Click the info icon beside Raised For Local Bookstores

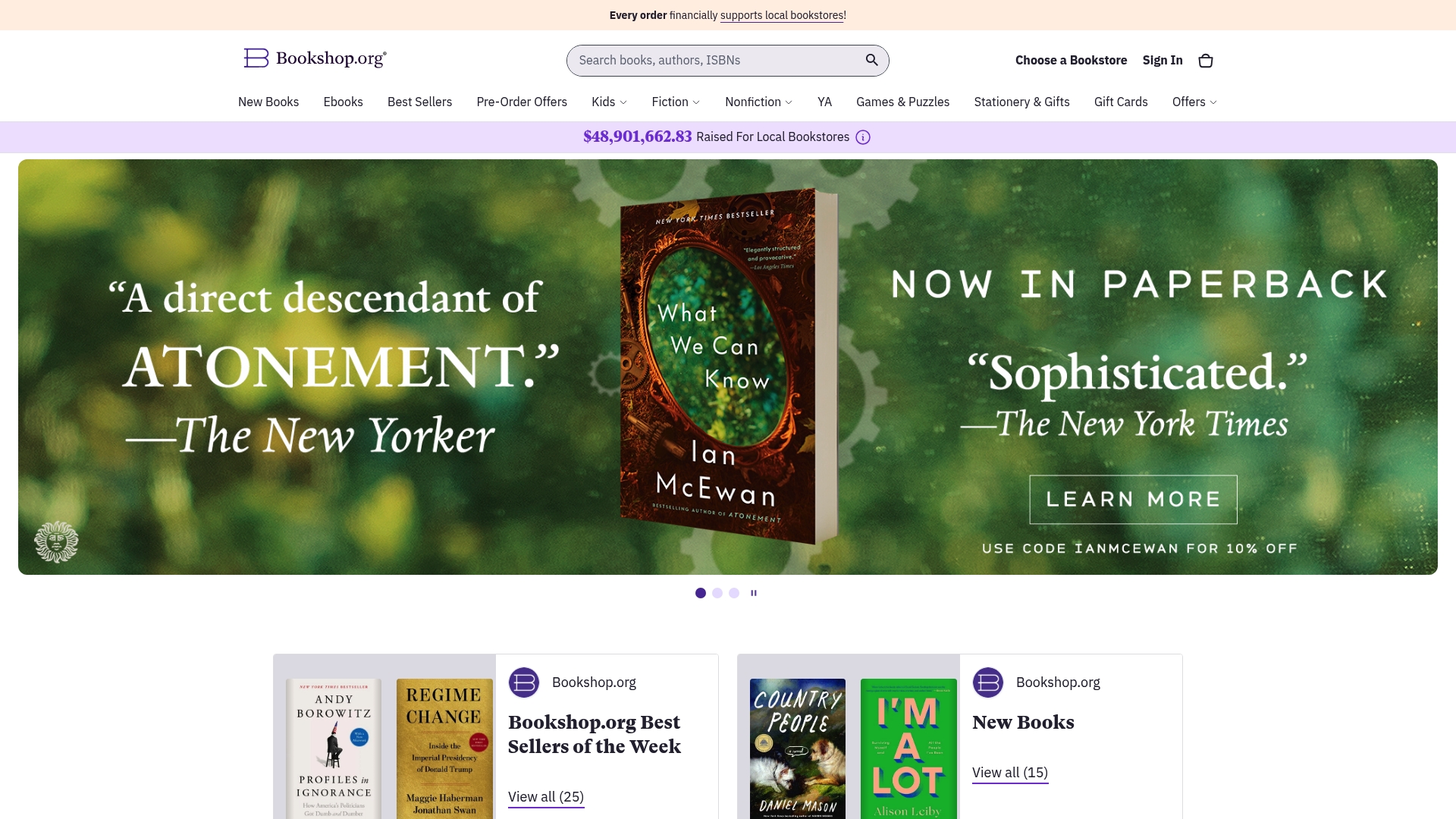click(x=863, y=137)
